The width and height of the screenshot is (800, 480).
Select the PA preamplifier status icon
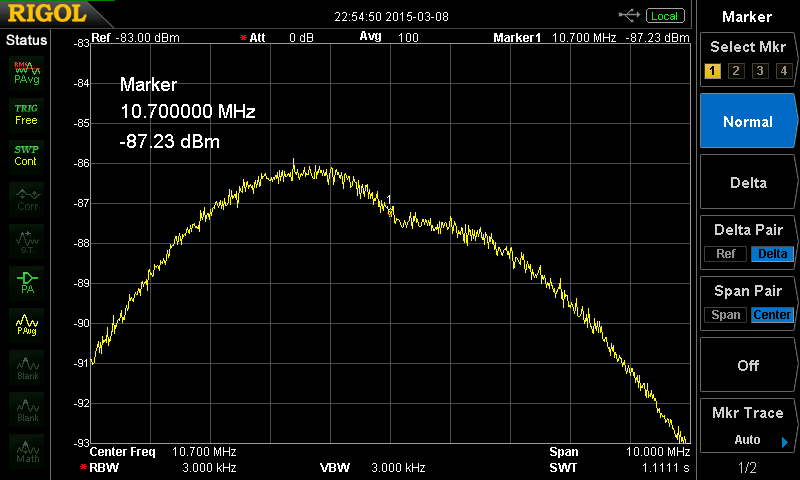pyautogui.click(x=27, y=283)
